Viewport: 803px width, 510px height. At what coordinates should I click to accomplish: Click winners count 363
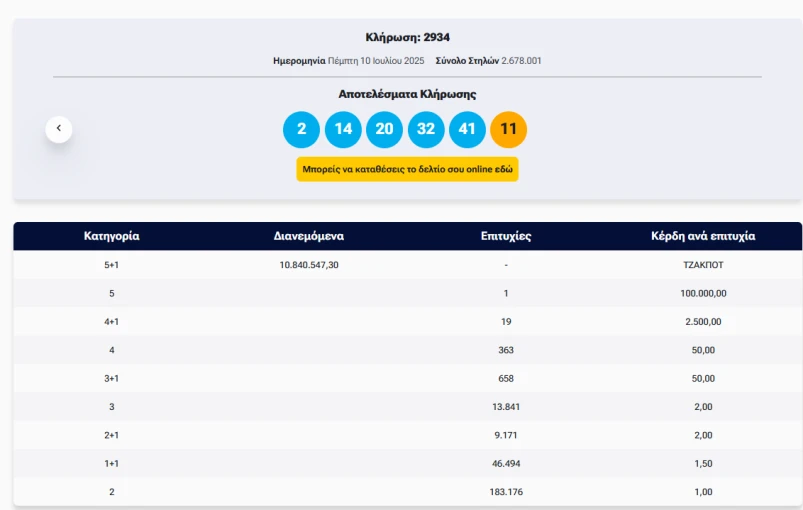(x=506, y=350)
